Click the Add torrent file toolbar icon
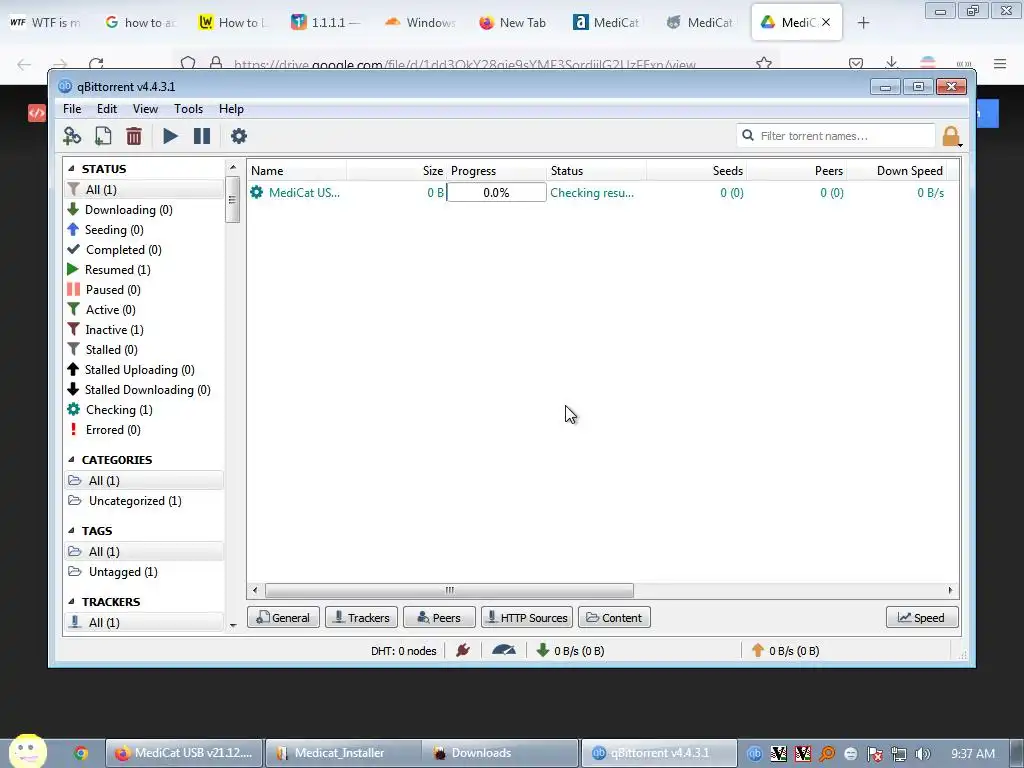Image resolution: width=1024 pixels, height=768 pixels. (x=103, y=136)
